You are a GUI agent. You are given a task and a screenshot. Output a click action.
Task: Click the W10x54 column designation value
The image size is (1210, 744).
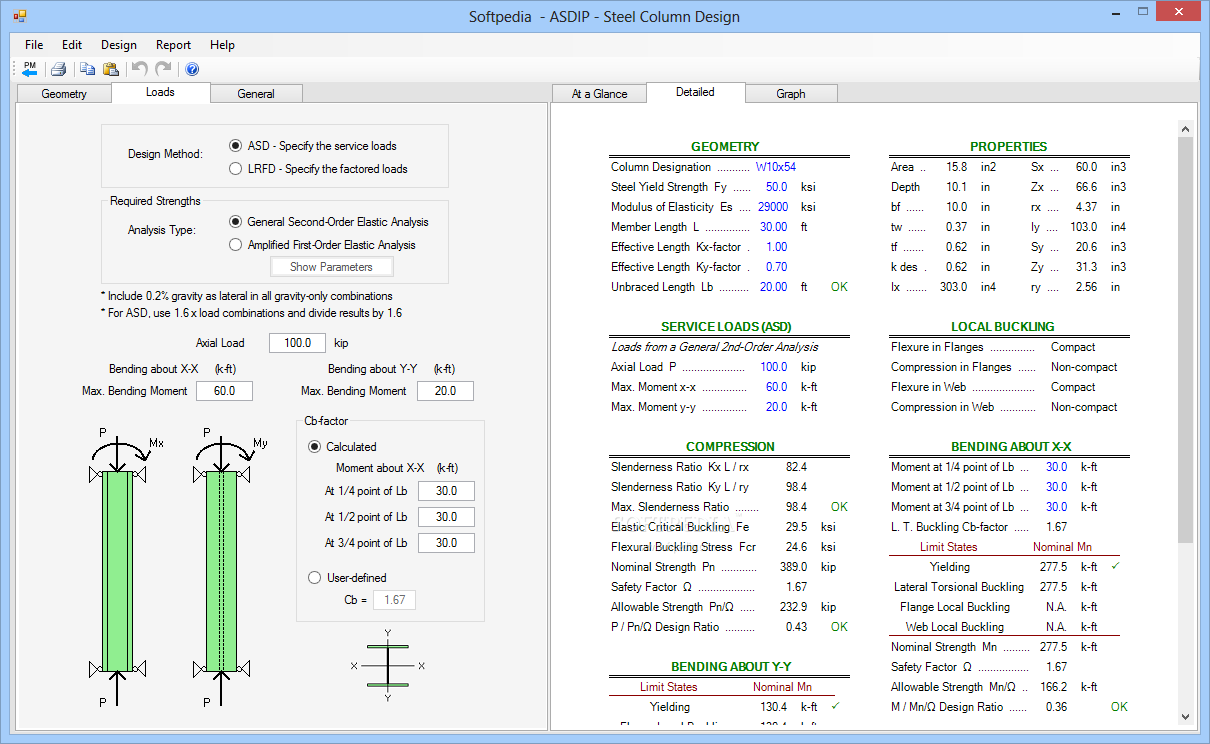coord(776,167)
